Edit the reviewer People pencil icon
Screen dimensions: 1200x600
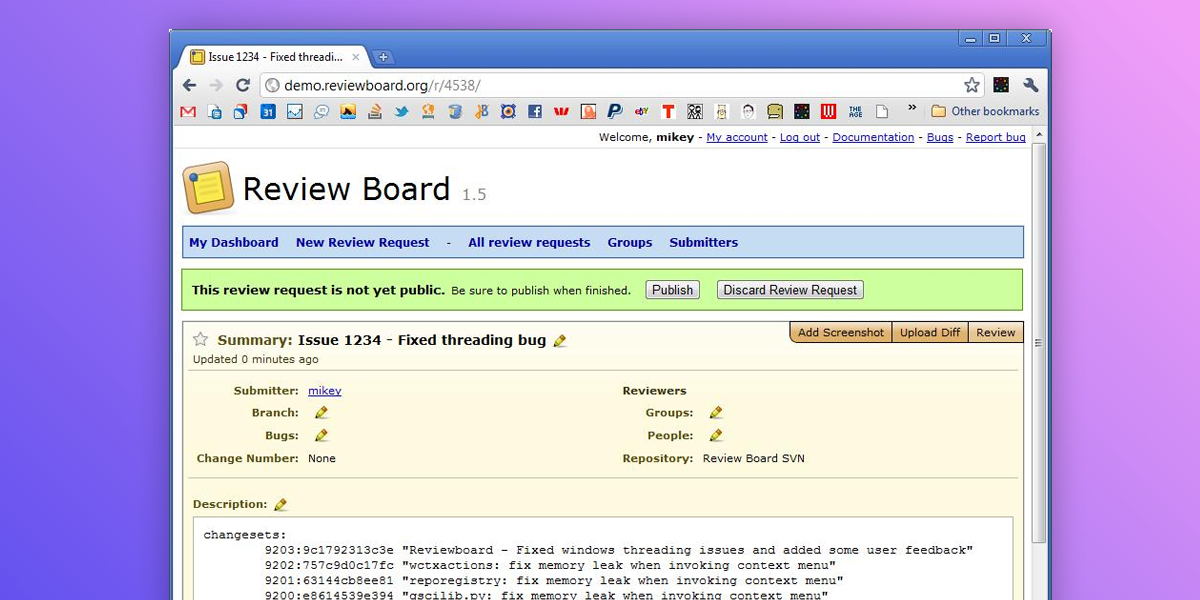pyautogui.click(x=716, y=436)
